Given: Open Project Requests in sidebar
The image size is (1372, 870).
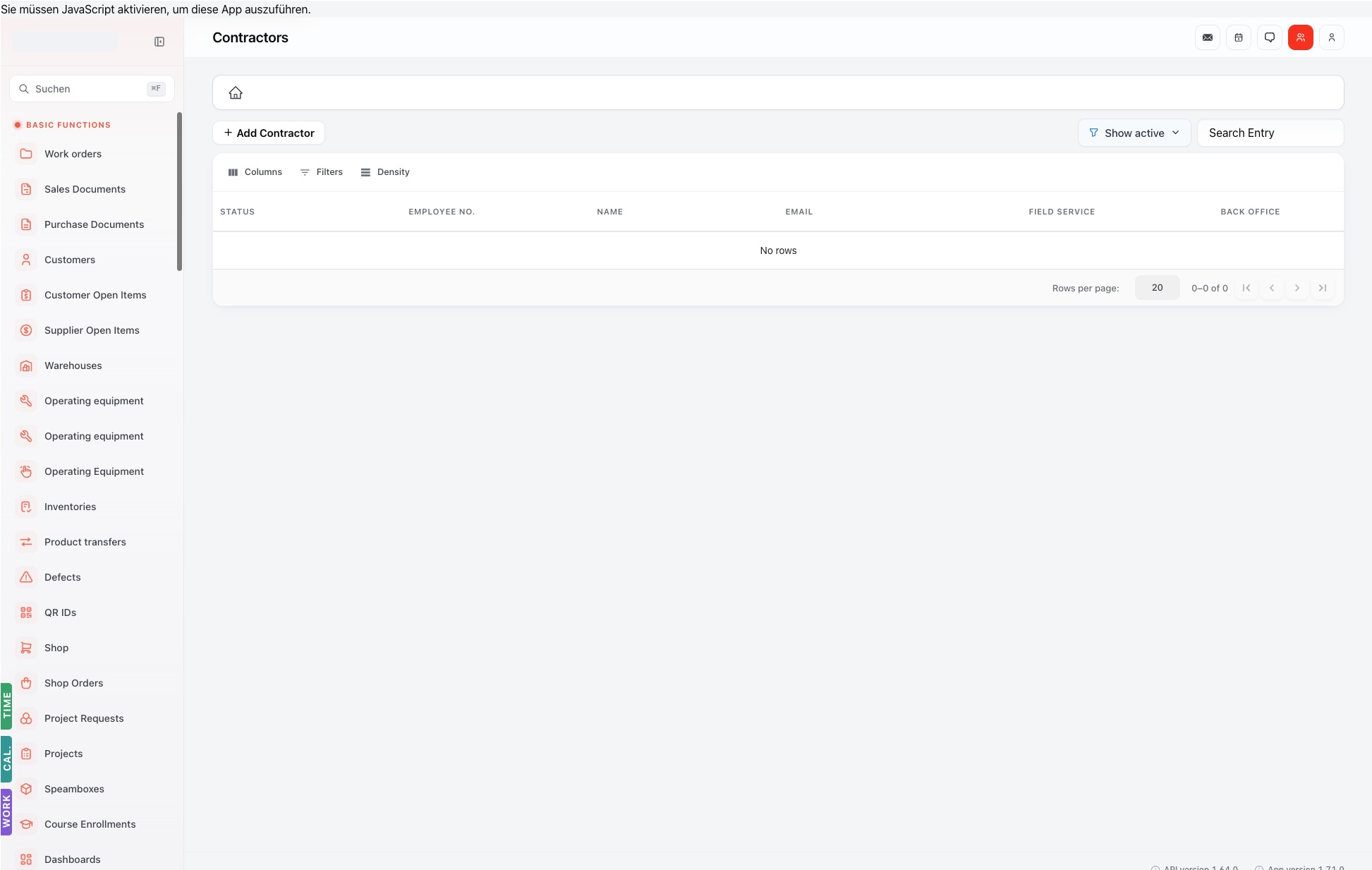Looking at the screenshot, I should click(x=92, y=718).
